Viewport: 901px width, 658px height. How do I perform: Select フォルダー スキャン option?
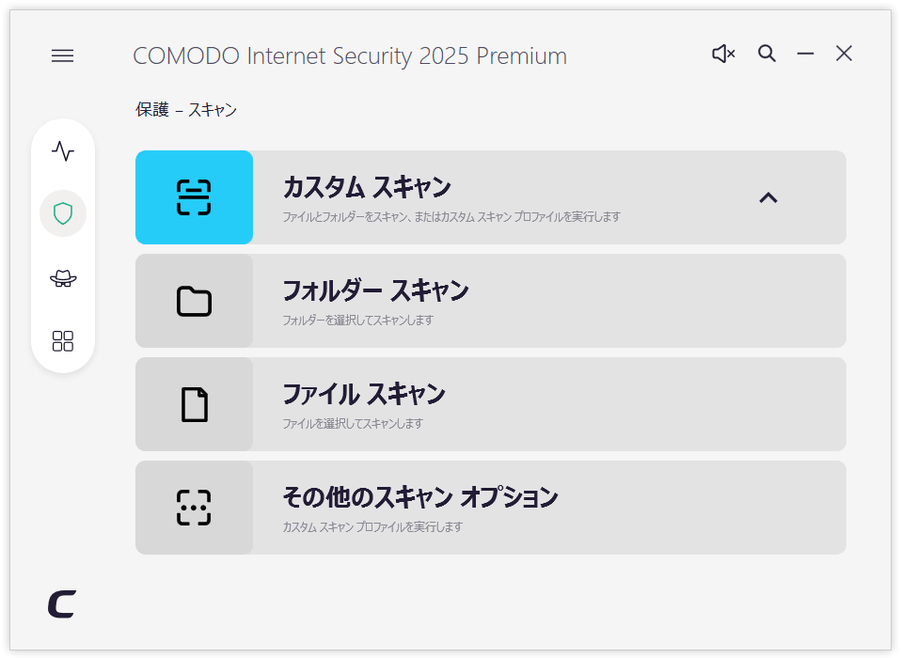(491, 301)
